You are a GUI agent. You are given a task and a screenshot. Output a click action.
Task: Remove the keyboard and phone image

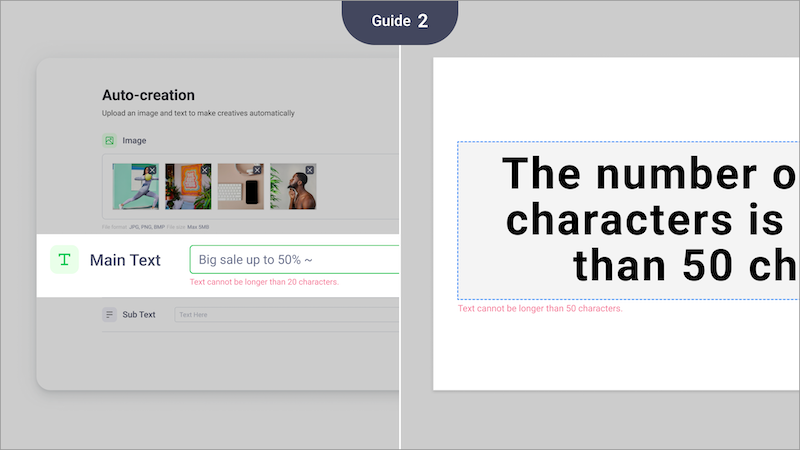coord(257,171)
